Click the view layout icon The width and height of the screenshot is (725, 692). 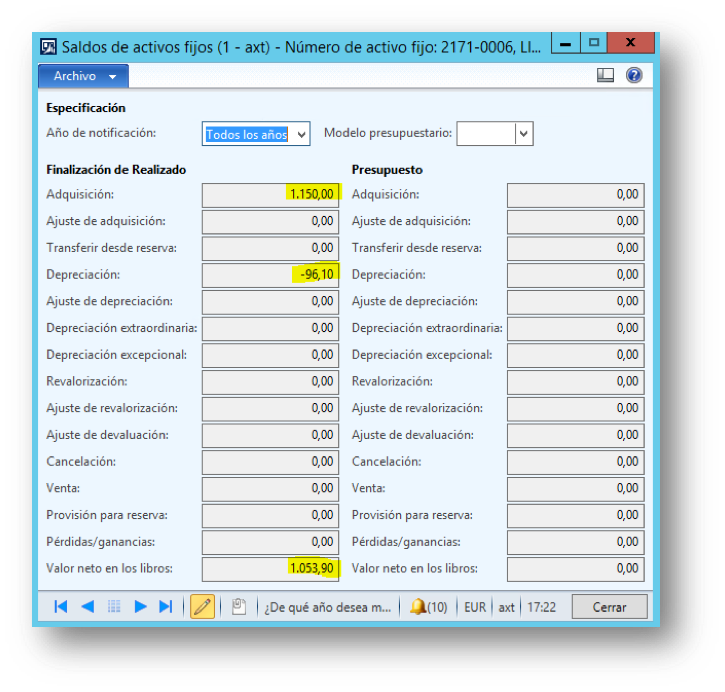coord(605,75)
